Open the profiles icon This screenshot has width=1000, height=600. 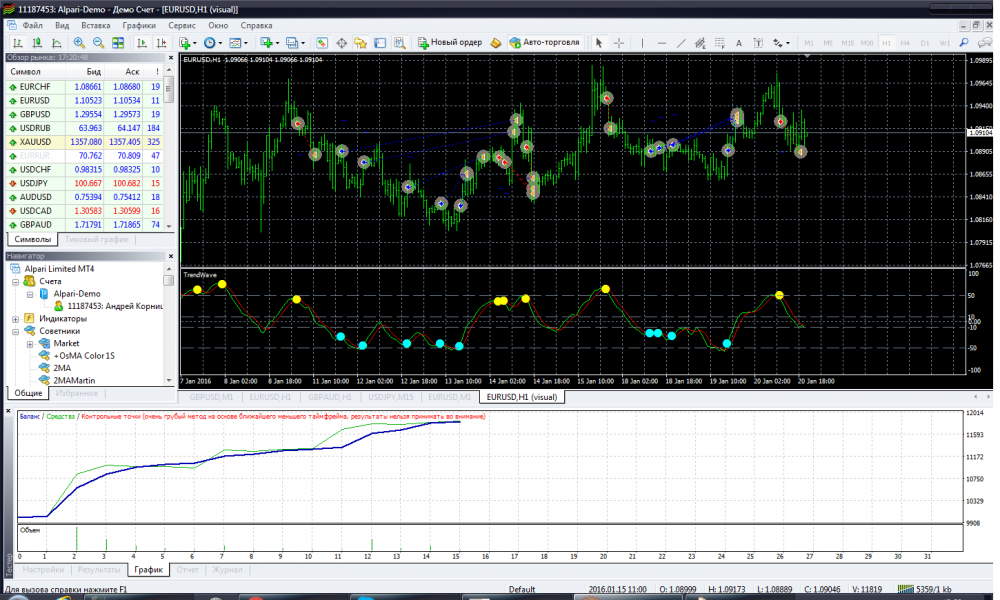coord(291,43)
